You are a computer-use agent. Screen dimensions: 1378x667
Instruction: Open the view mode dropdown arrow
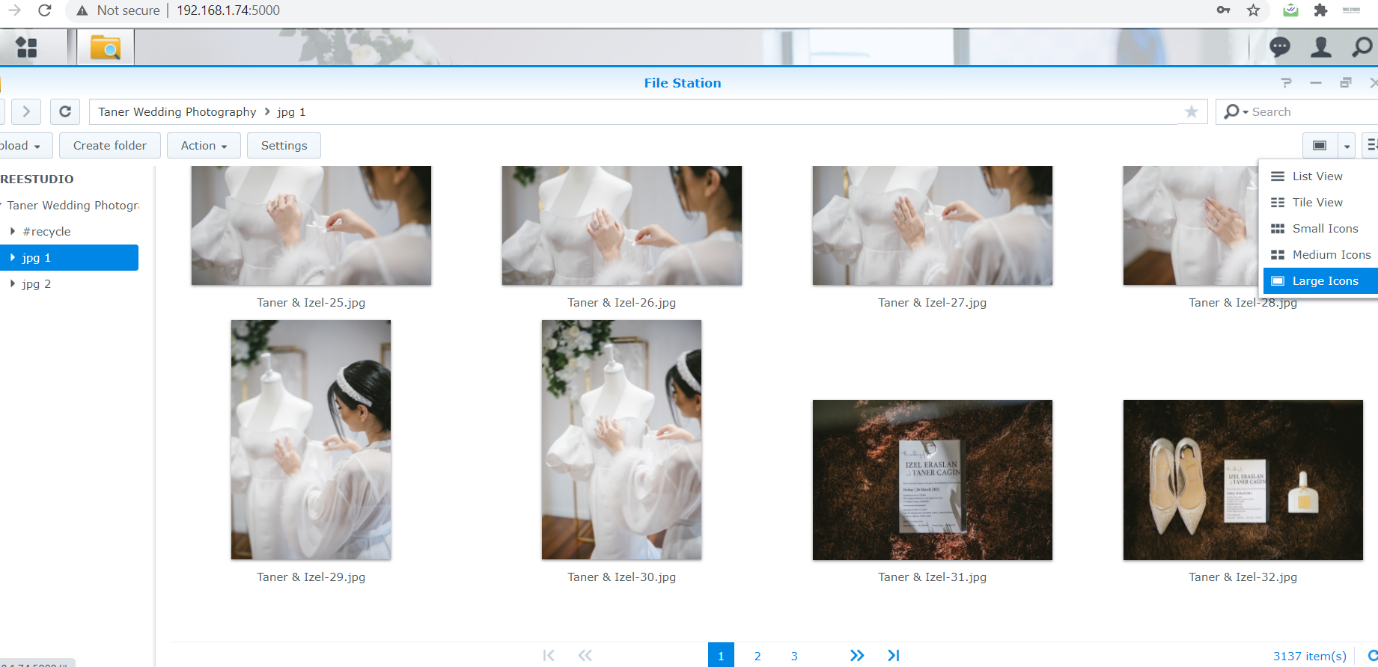(x=1347, y=146)
